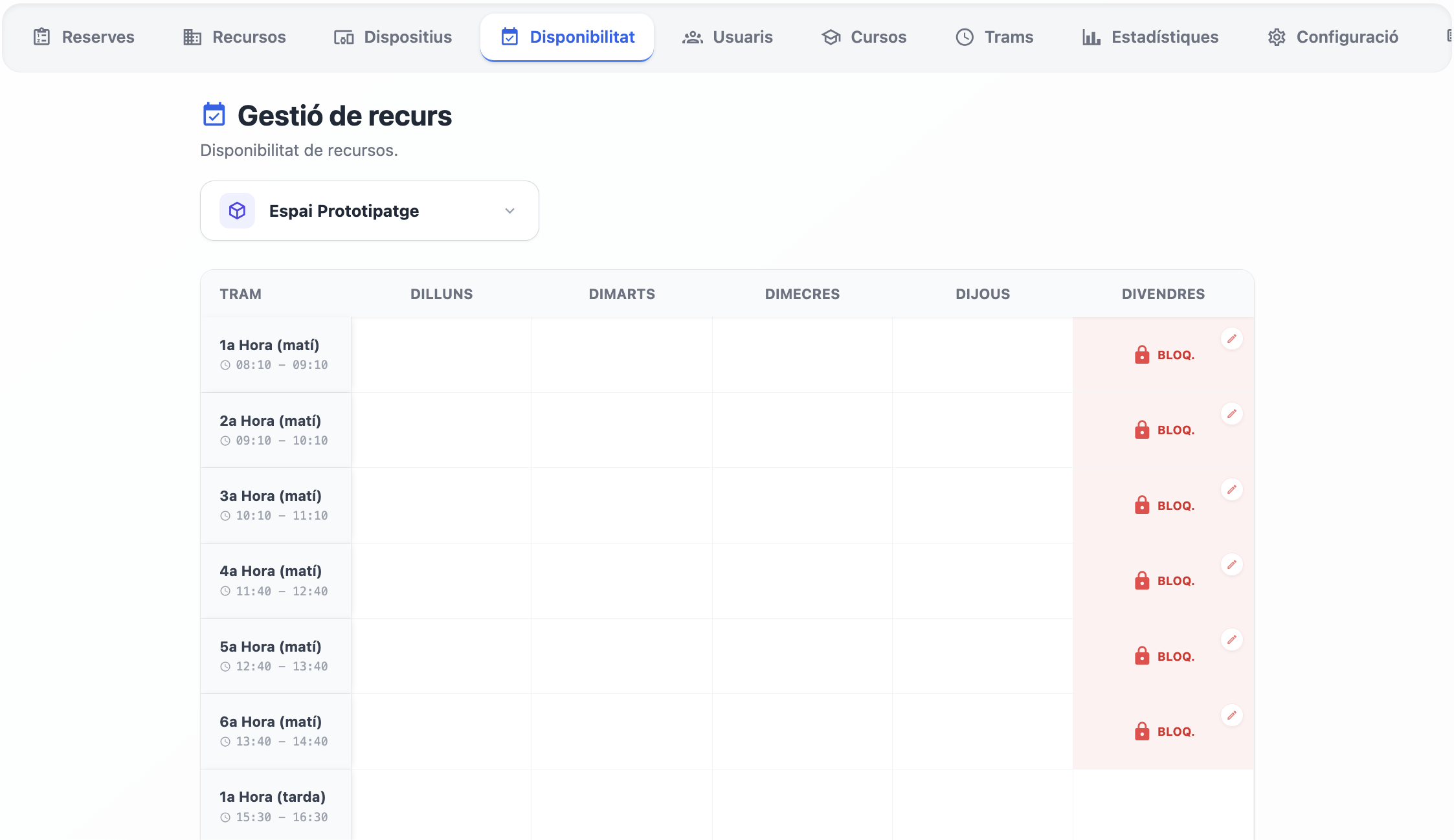
Task: Edit Friday block for 5a Hora (matí)
Action: (x=1232, y=639)
